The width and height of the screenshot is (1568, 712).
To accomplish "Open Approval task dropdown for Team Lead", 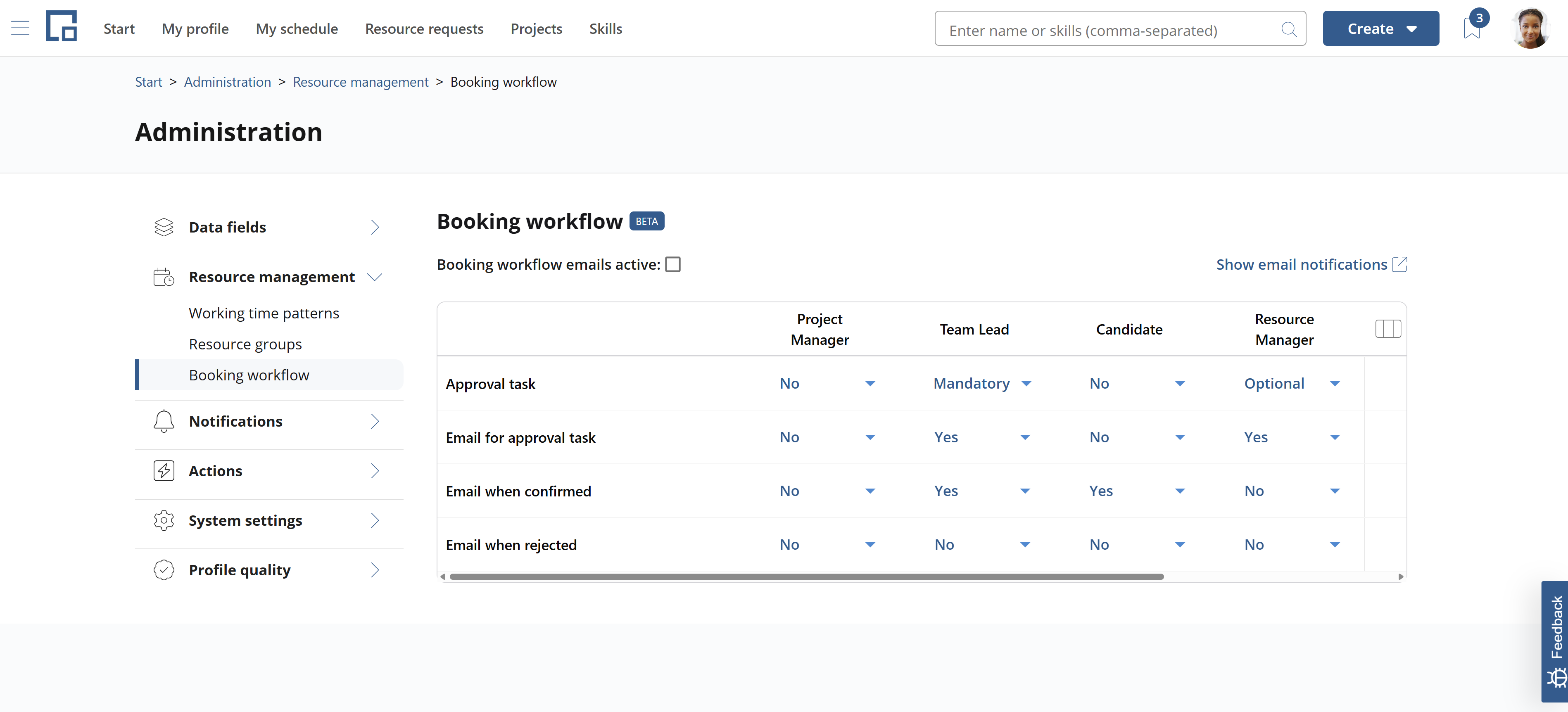I will (982, 383).
